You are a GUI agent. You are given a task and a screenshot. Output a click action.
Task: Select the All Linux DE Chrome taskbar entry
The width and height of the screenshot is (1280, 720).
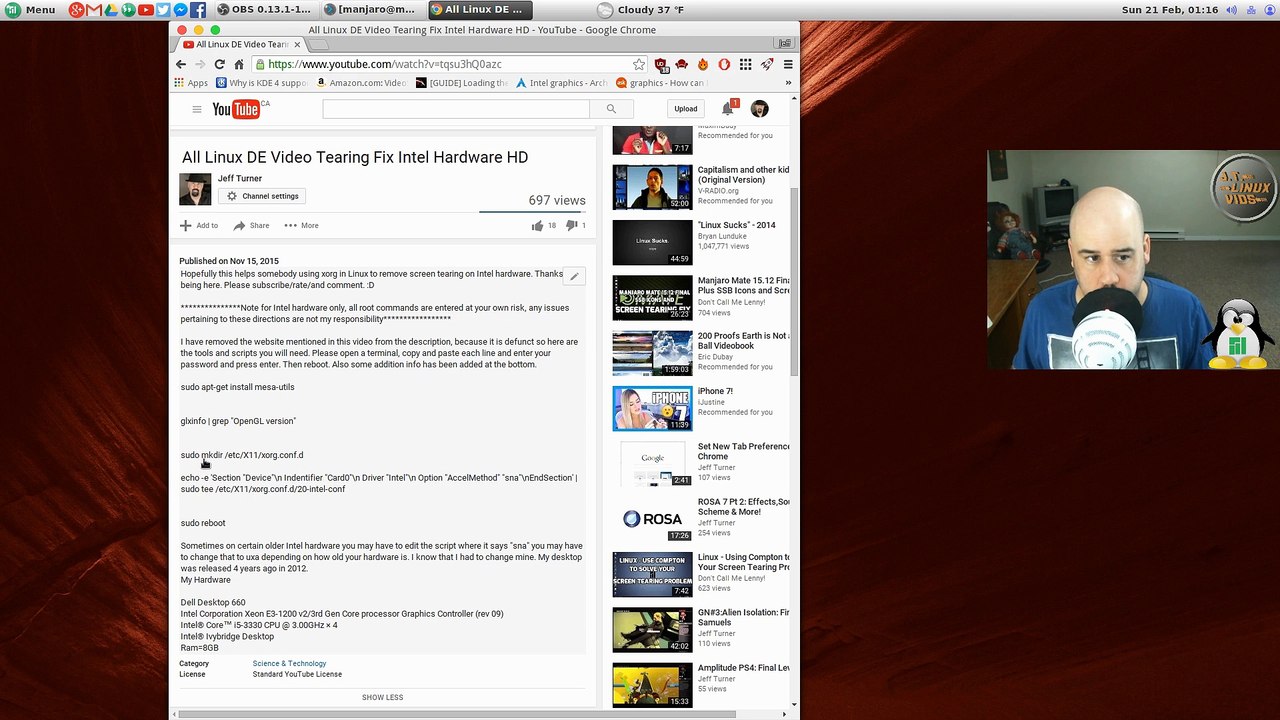479,10
